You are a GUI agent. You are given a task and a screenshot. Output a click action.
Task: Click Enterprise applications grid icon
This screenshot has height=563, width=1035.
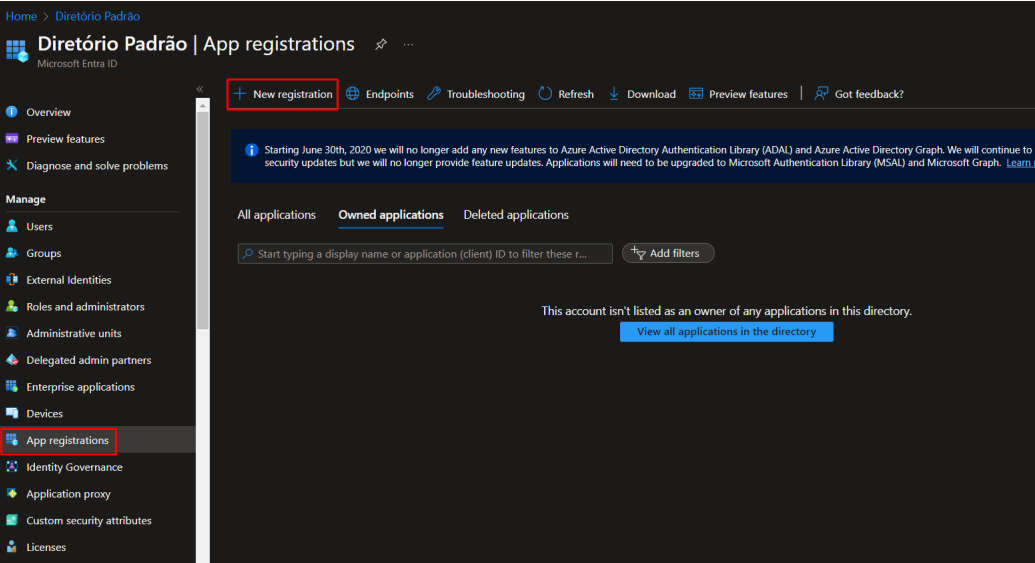coord(12,386)
